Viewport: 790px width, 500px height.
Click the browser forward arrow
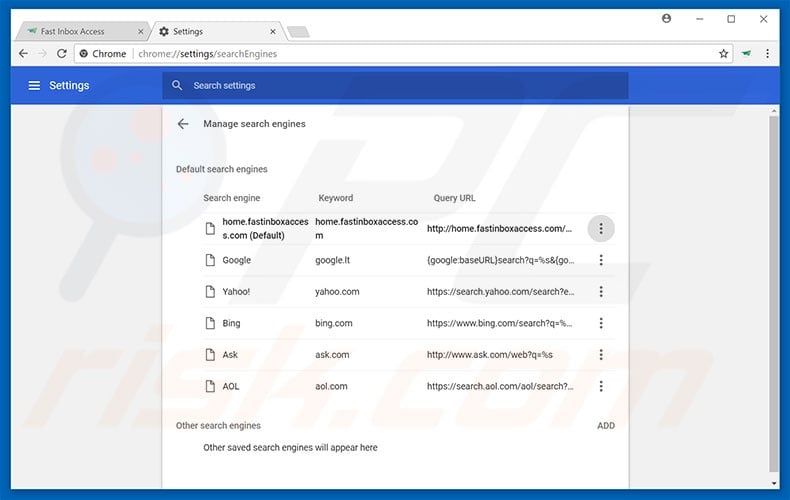pyautogui.click(x=42, y=53)
